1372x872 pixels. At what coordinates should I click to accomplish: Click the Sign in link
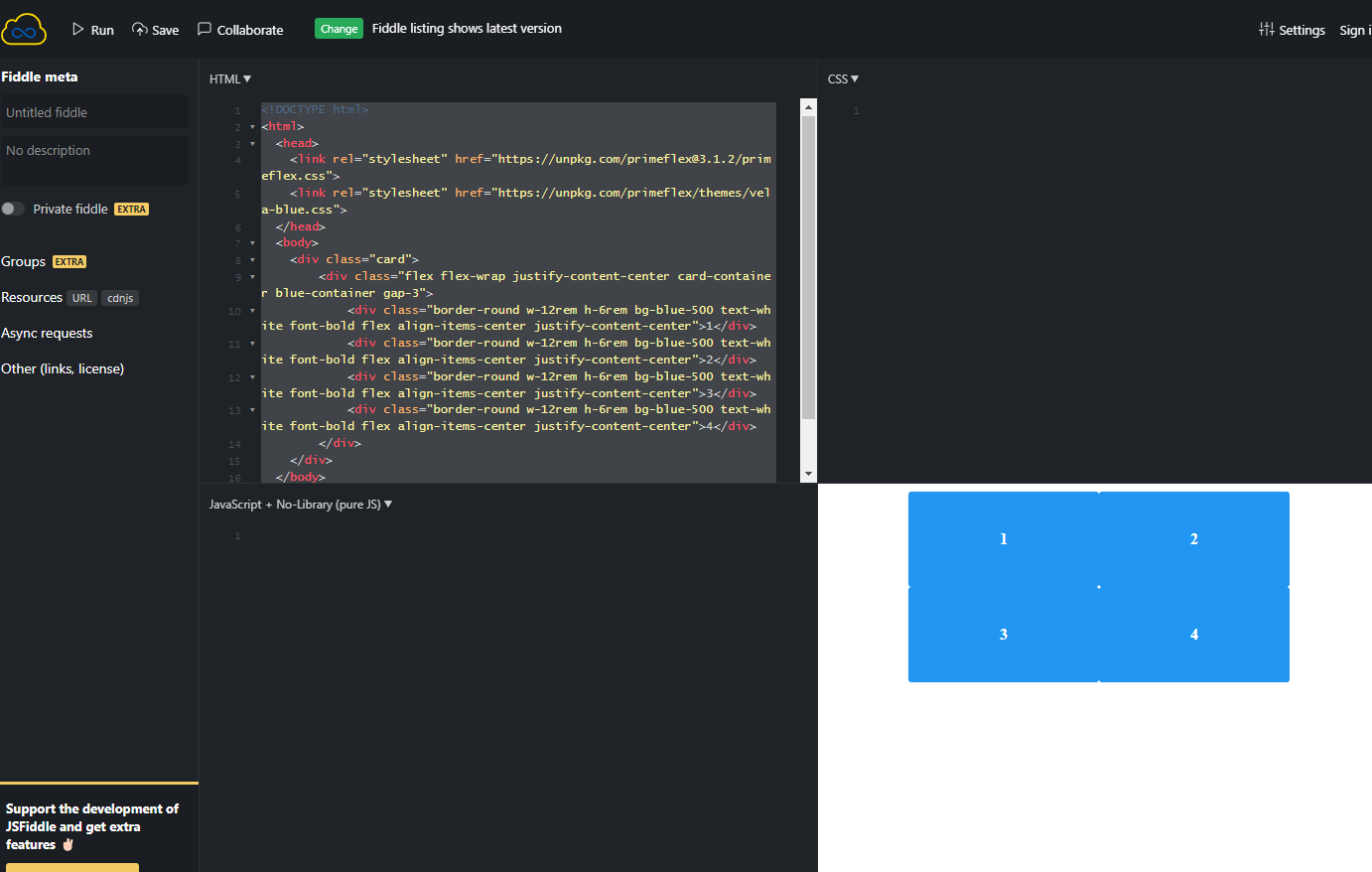pos(1355,30)
